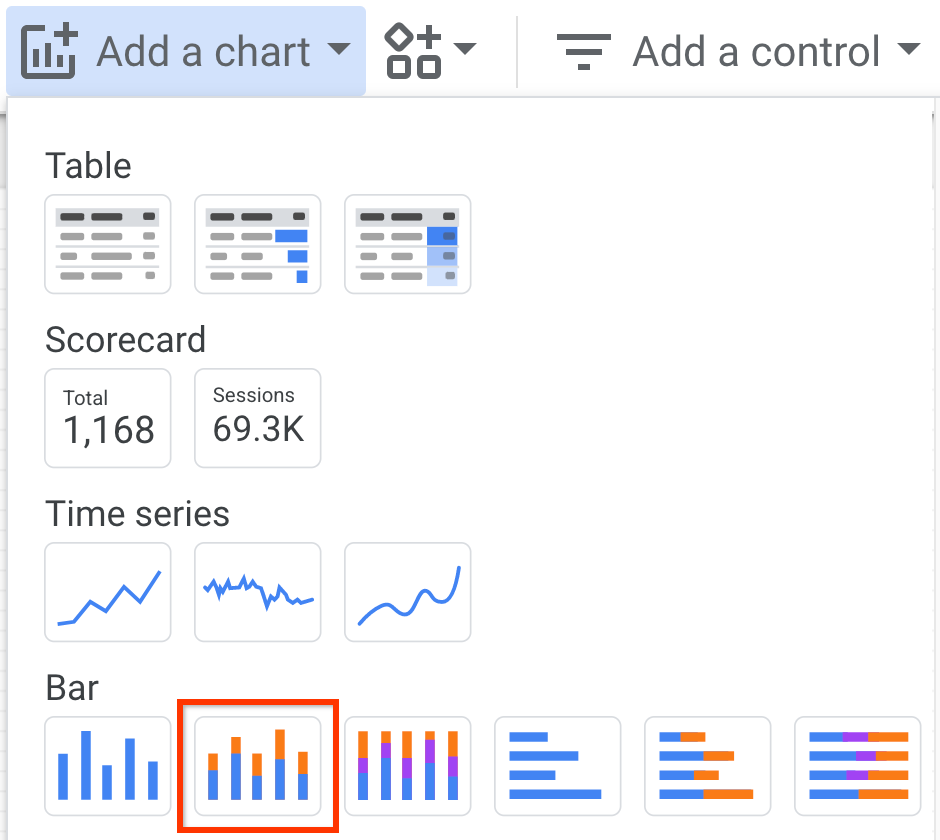The image size is (940, 840).
Task: Insert the table with heatmap chart
Action: (x=407, y=244)
